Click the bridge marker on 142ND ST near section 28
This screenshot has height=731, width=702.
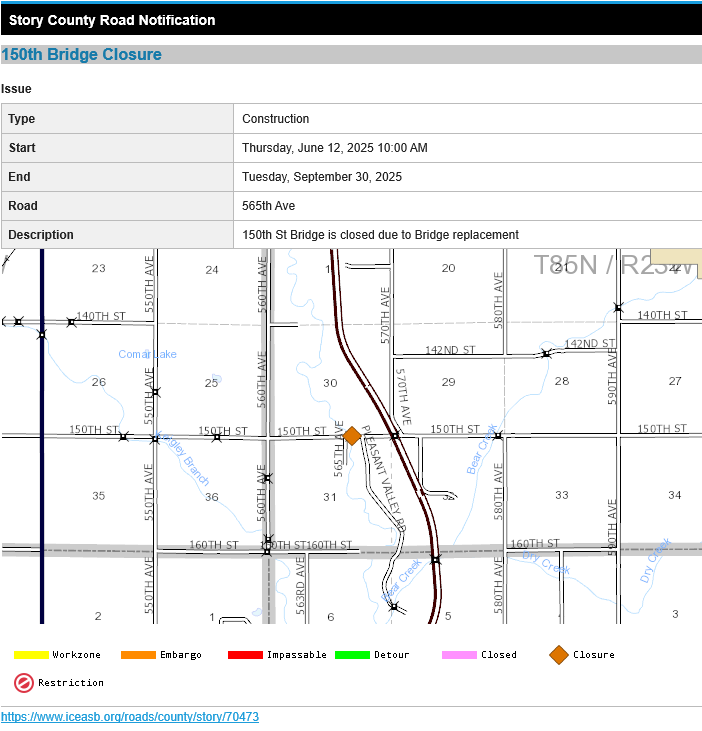(x=546, y=354)
